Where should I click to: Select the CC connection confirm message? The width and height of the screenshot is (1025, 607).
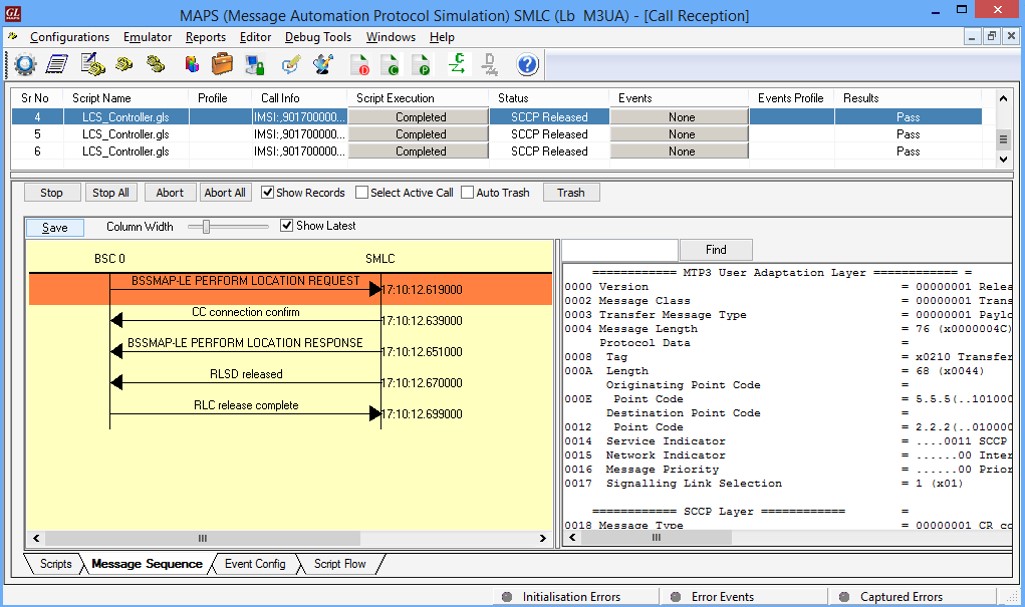click(x=245, y=312)
